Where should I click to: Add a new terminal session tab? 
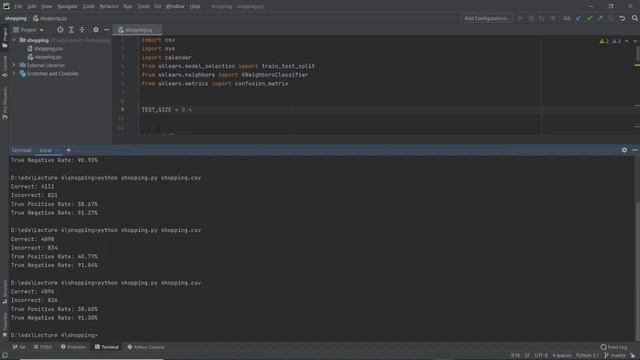(68, 150)
